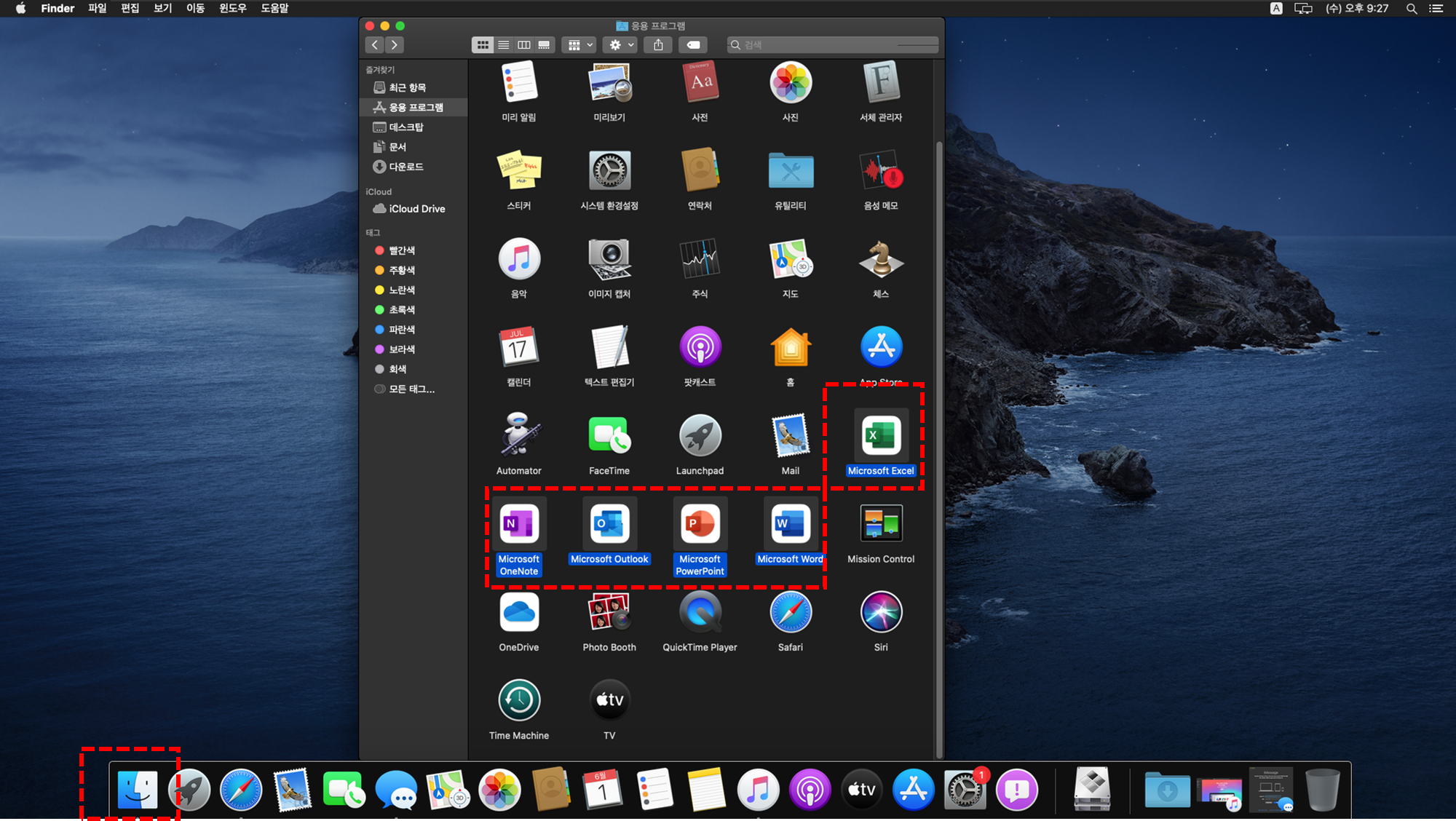Select Time Machine app icon

click(519, 700)
